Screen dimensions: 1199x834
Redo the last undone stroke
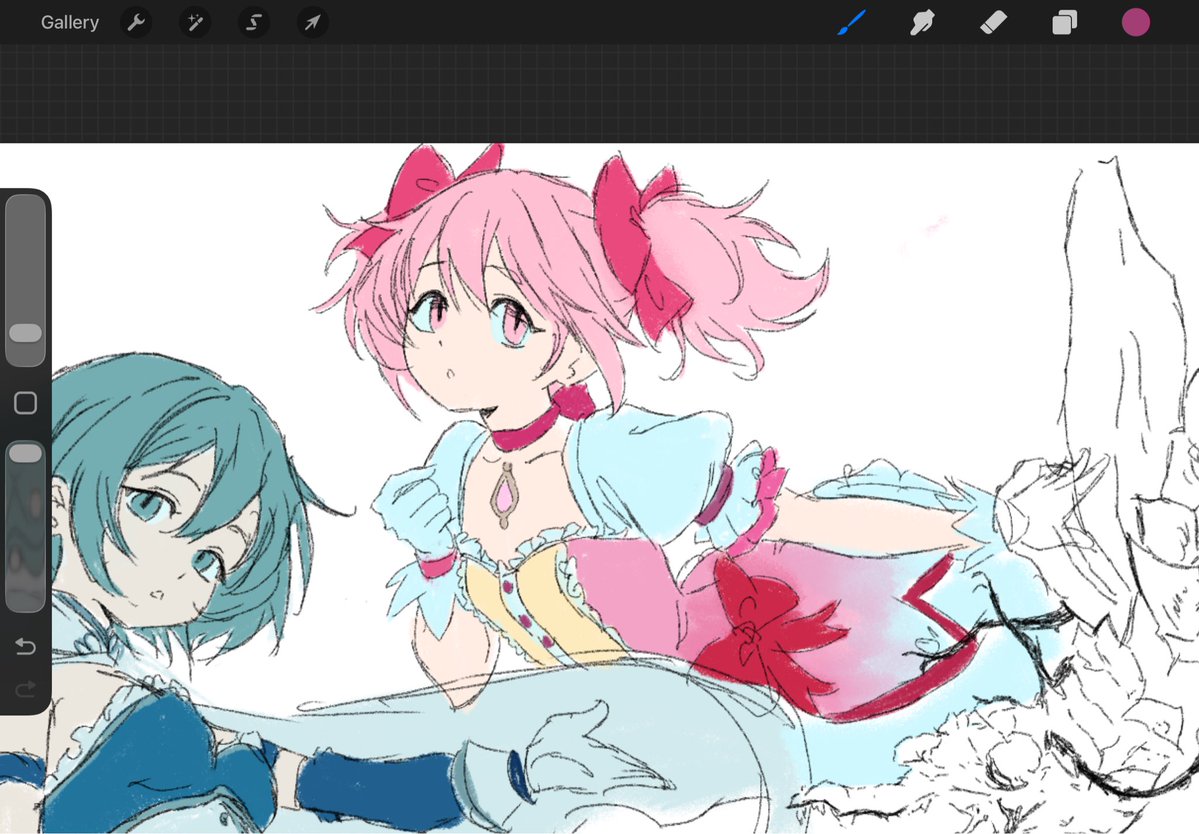click(x=25, y=690)
